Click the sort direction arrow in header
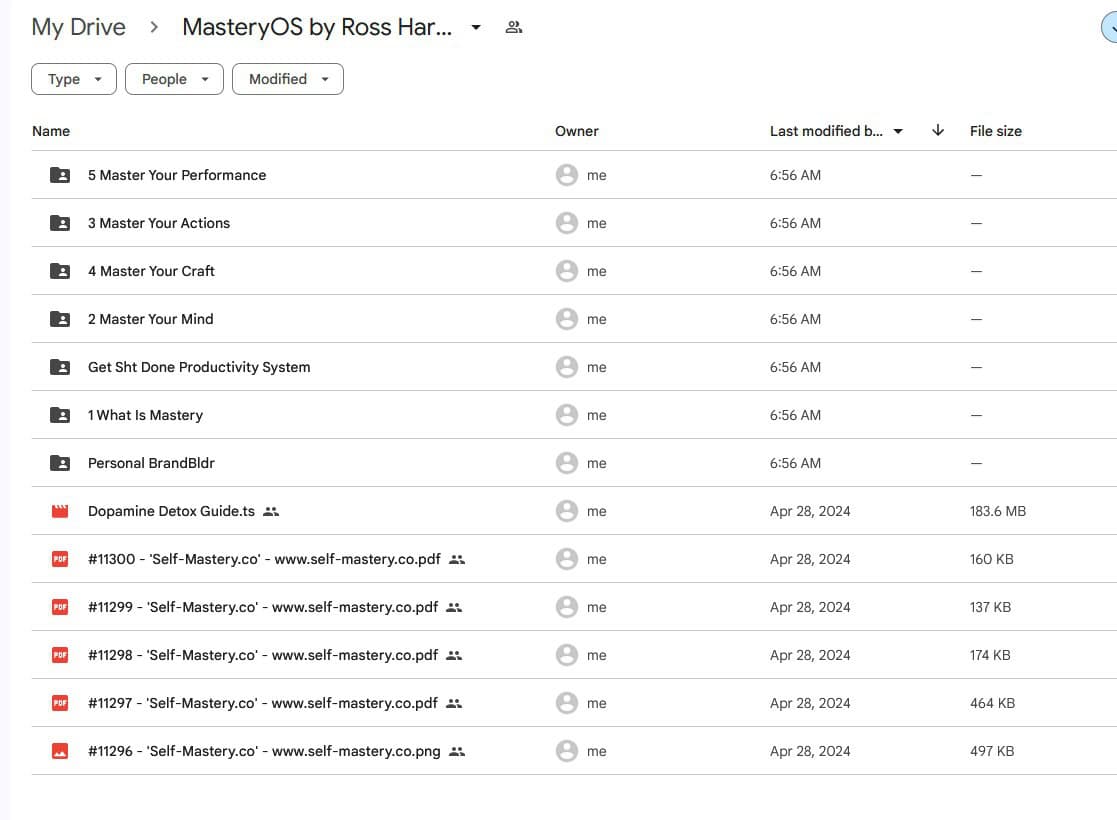The height and width of the screenshot is (820, 1117). (938, 131)
